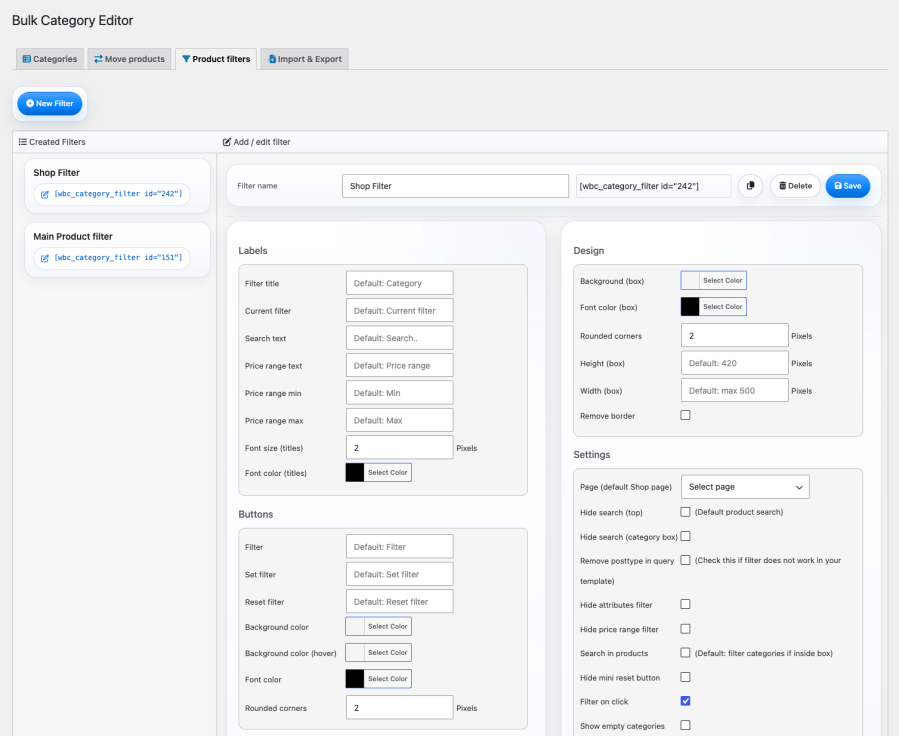Focus the Price range min field
Image resolution: width=899 pixels, height=736 pixels.
(x=400, y=393)
